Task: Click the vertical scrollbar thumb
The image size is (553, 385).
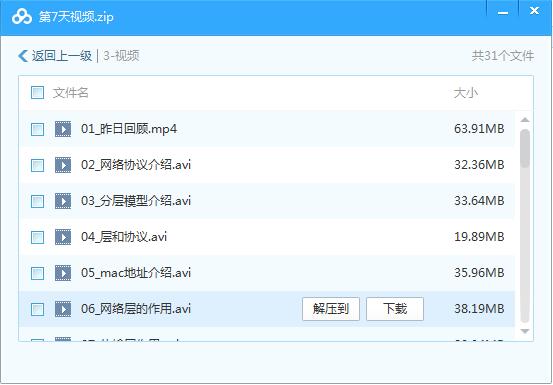Action: click(525, 226)
